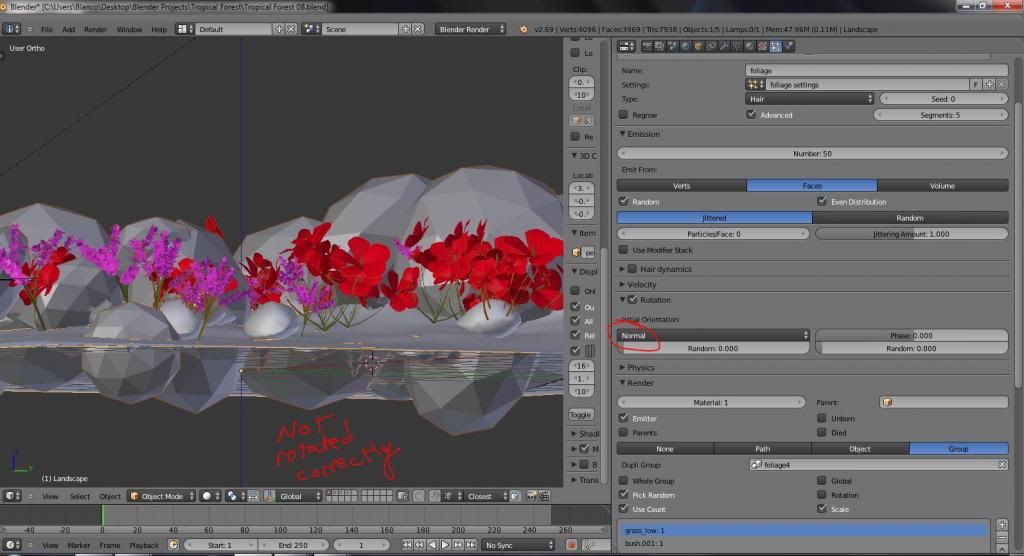Open the Global orientation dropdown

pyautogui.click(x=300, y=497)
